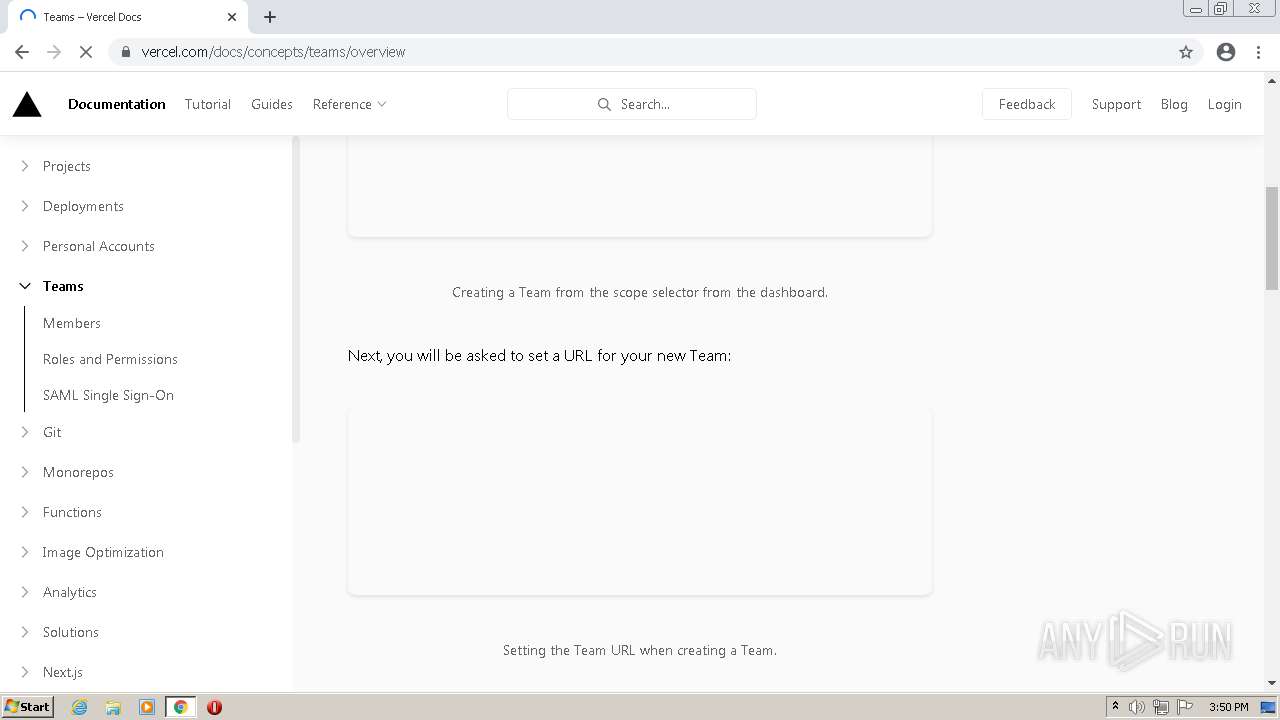The image size is (1280, 720).
Task: Click the team URL image placeholder
Action: [x=640, y=501]
